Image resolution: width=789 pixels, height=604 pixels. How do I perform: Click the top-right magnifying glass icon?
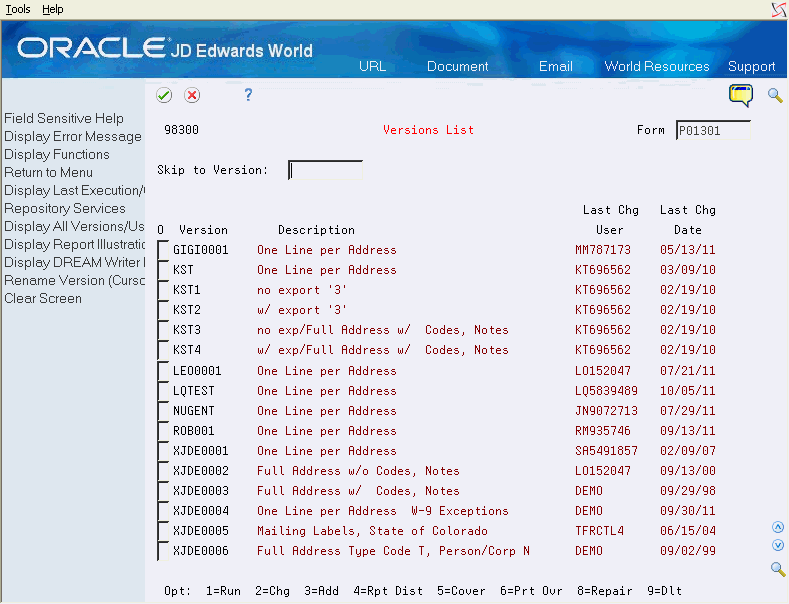coord(775,95)
